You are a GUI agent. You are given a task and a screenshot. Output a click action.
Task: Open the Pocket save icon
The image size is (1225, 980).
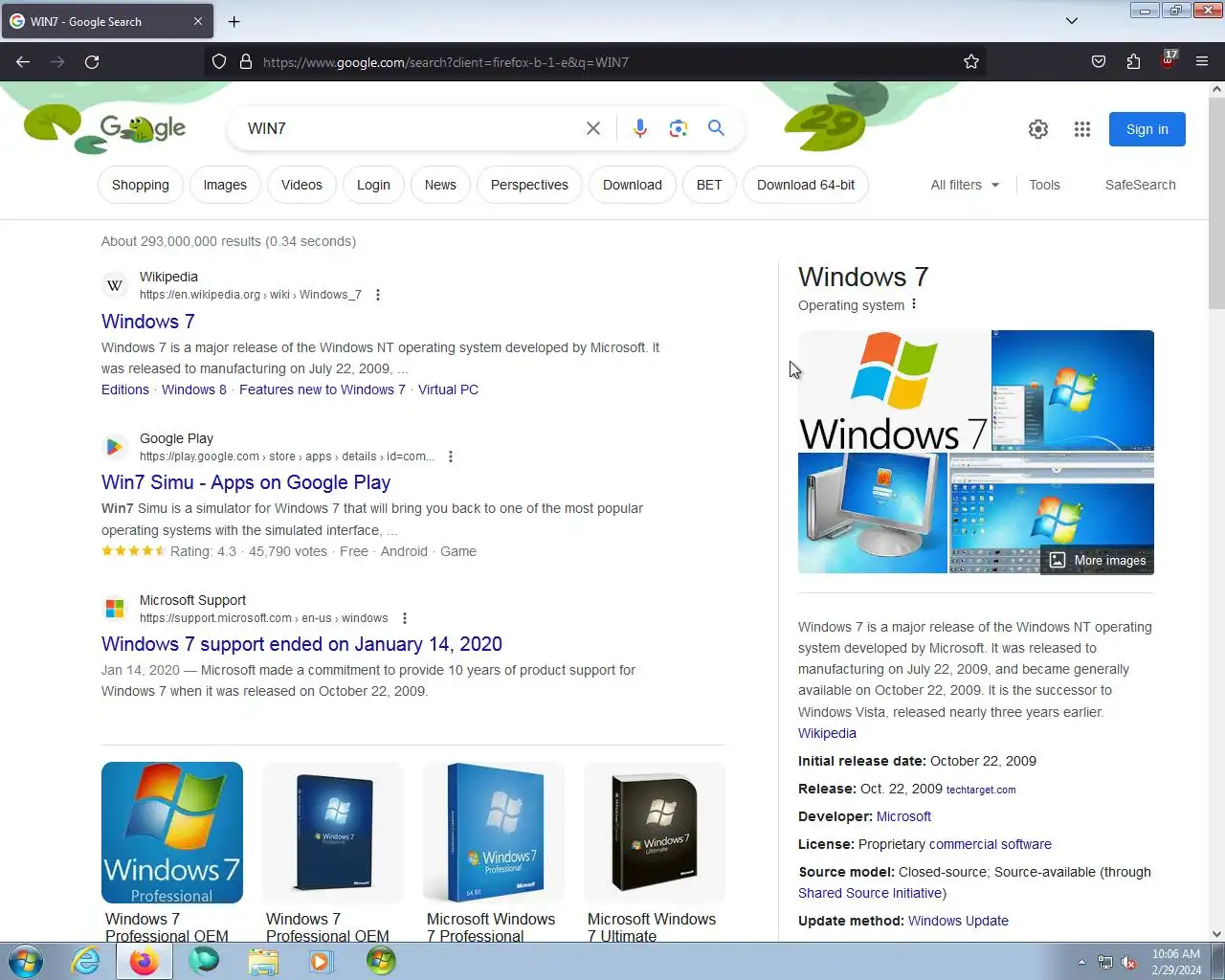tap(1099, 62)
